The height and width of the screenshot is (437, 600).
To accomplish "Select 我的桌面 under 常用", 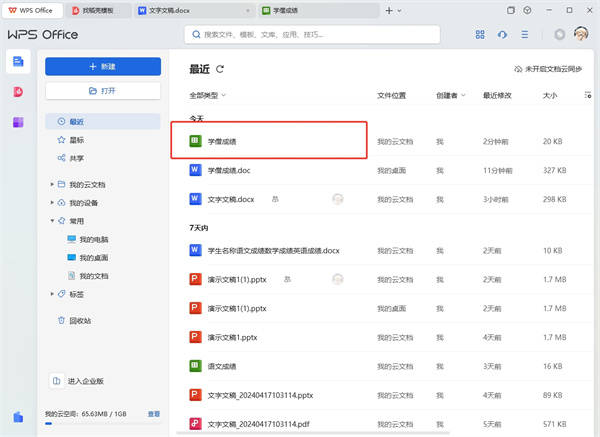I will coord(88,258).
